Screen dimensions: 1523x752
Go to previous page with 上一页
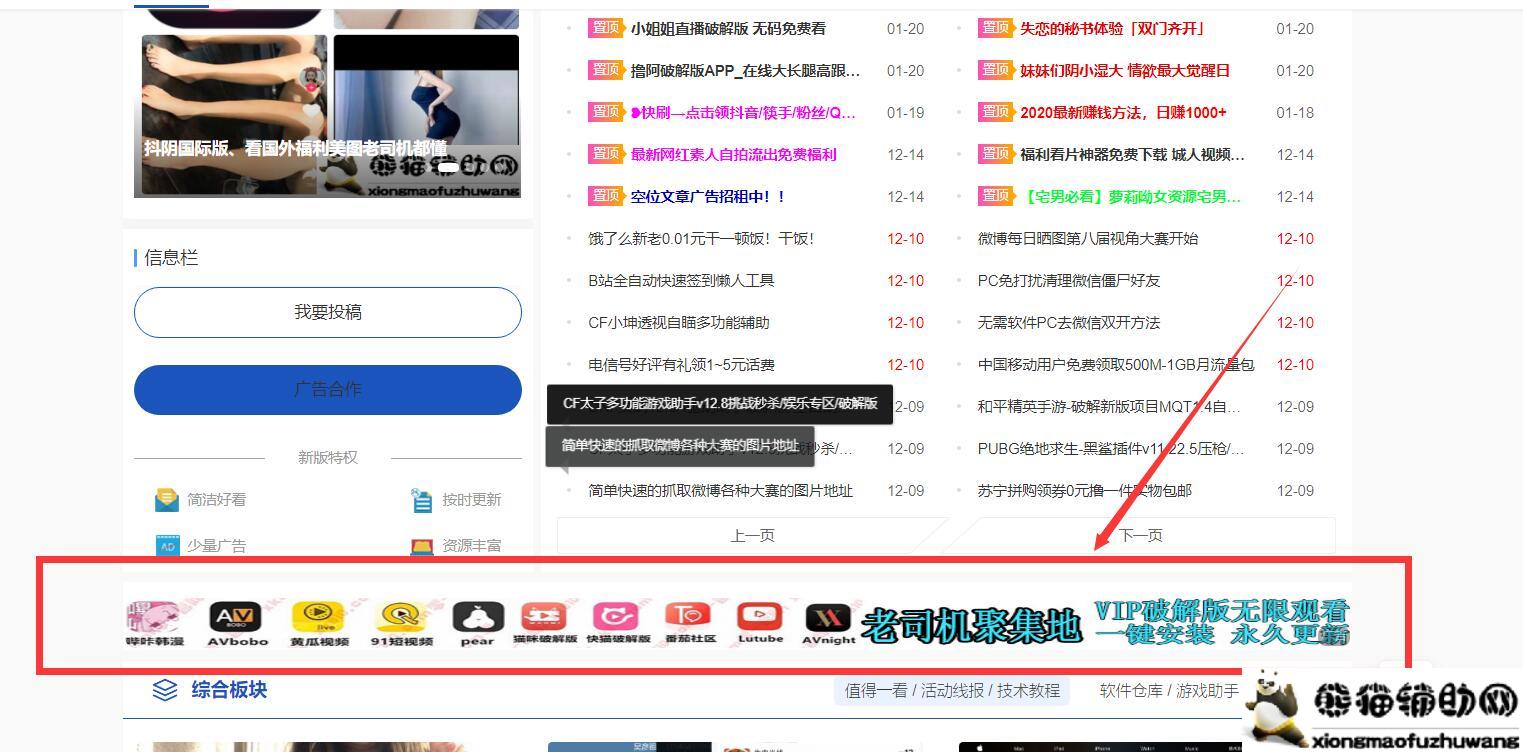pos(752,536)
